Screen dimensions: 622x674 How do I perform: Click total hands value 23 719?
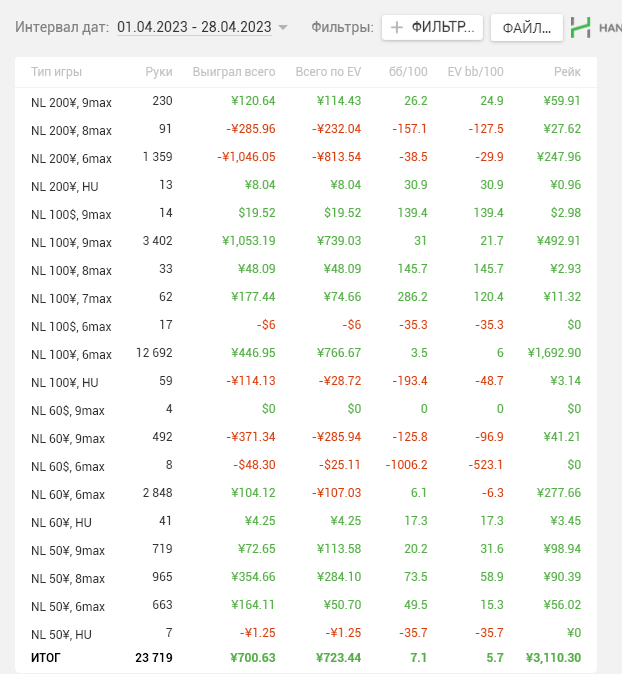pos(154,658)
